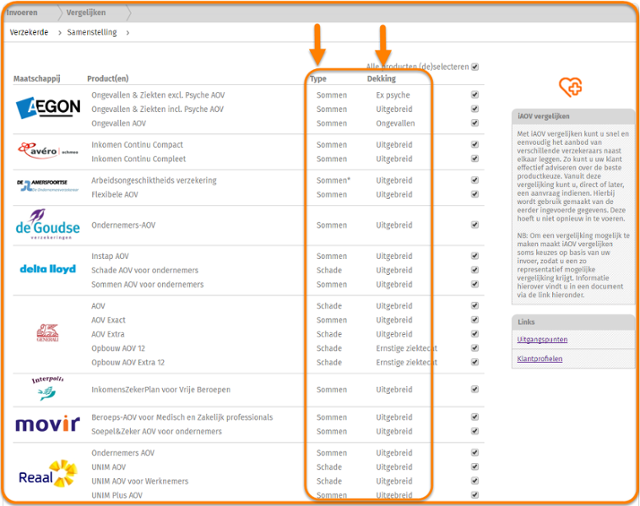640x506 pixels.
Task: Select product name 'Ondernemers AOV' of Reaal
Action: [x=123, y=453]
